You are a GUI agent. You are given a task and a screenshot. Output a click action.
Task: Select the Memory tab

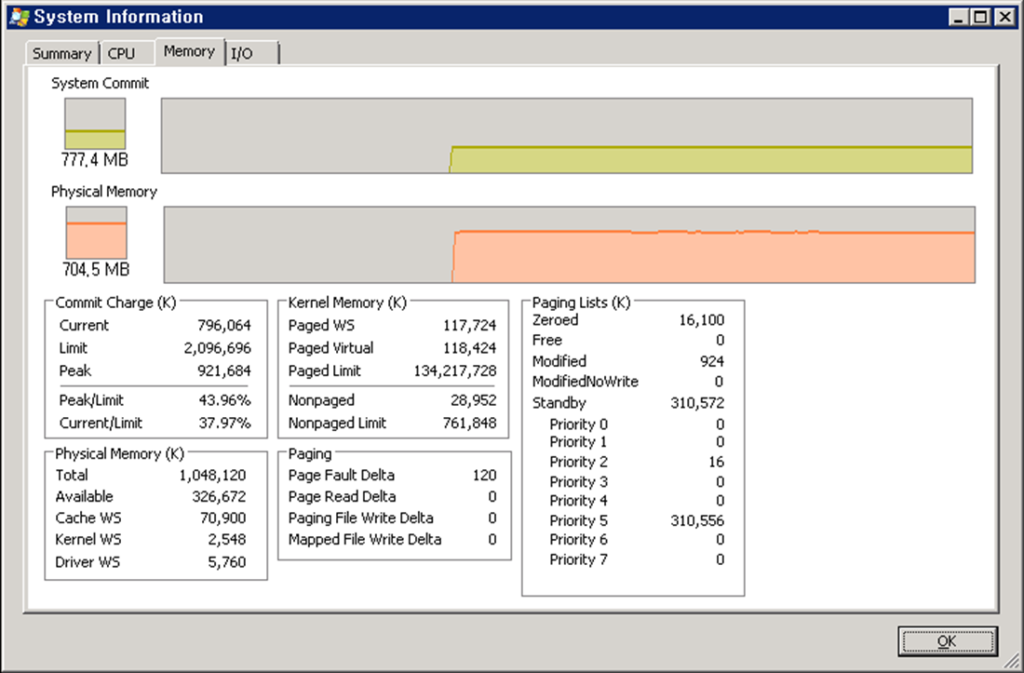click(x=189, y=51)
